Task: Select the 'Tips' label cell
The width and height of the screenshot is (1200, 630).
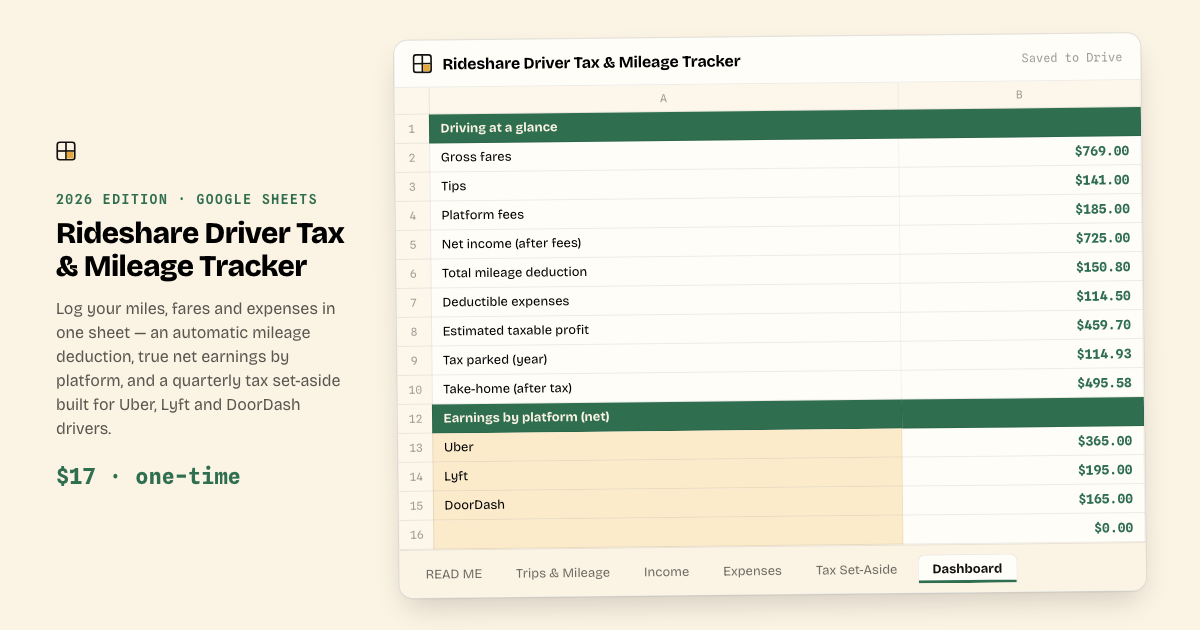Action: pyautogui.click(x=664, y=184)
